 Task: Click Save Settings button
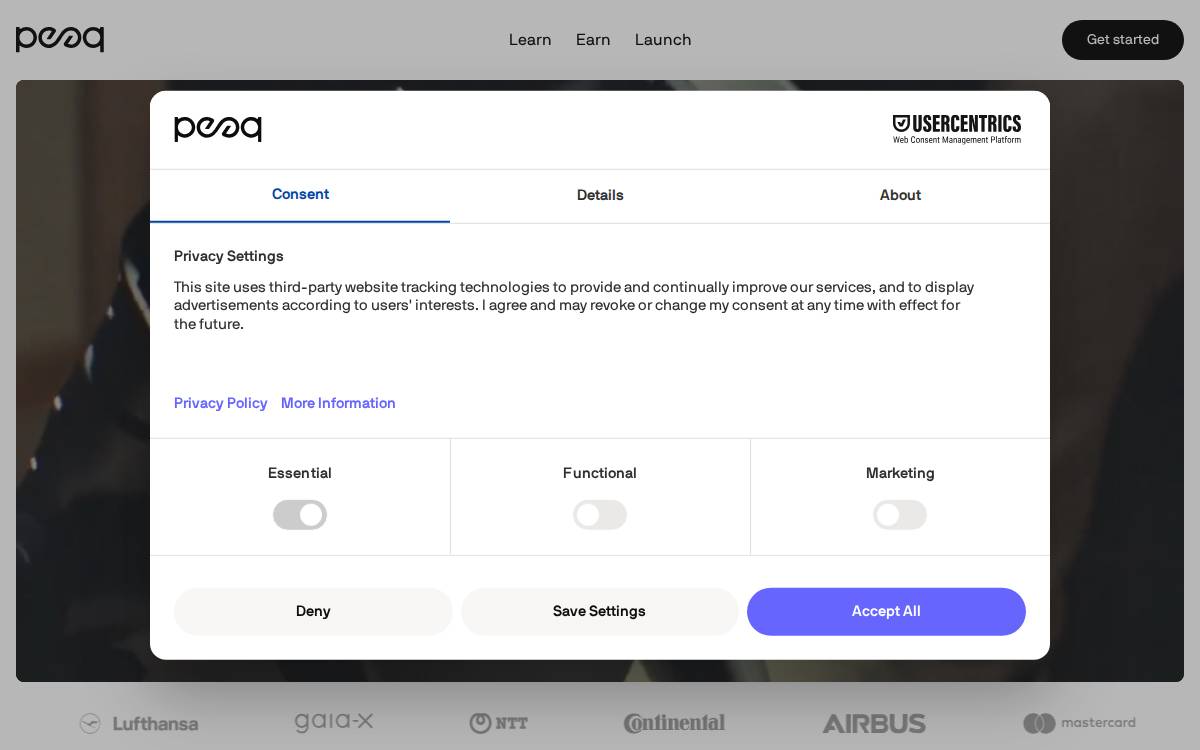tap(599, 611)
